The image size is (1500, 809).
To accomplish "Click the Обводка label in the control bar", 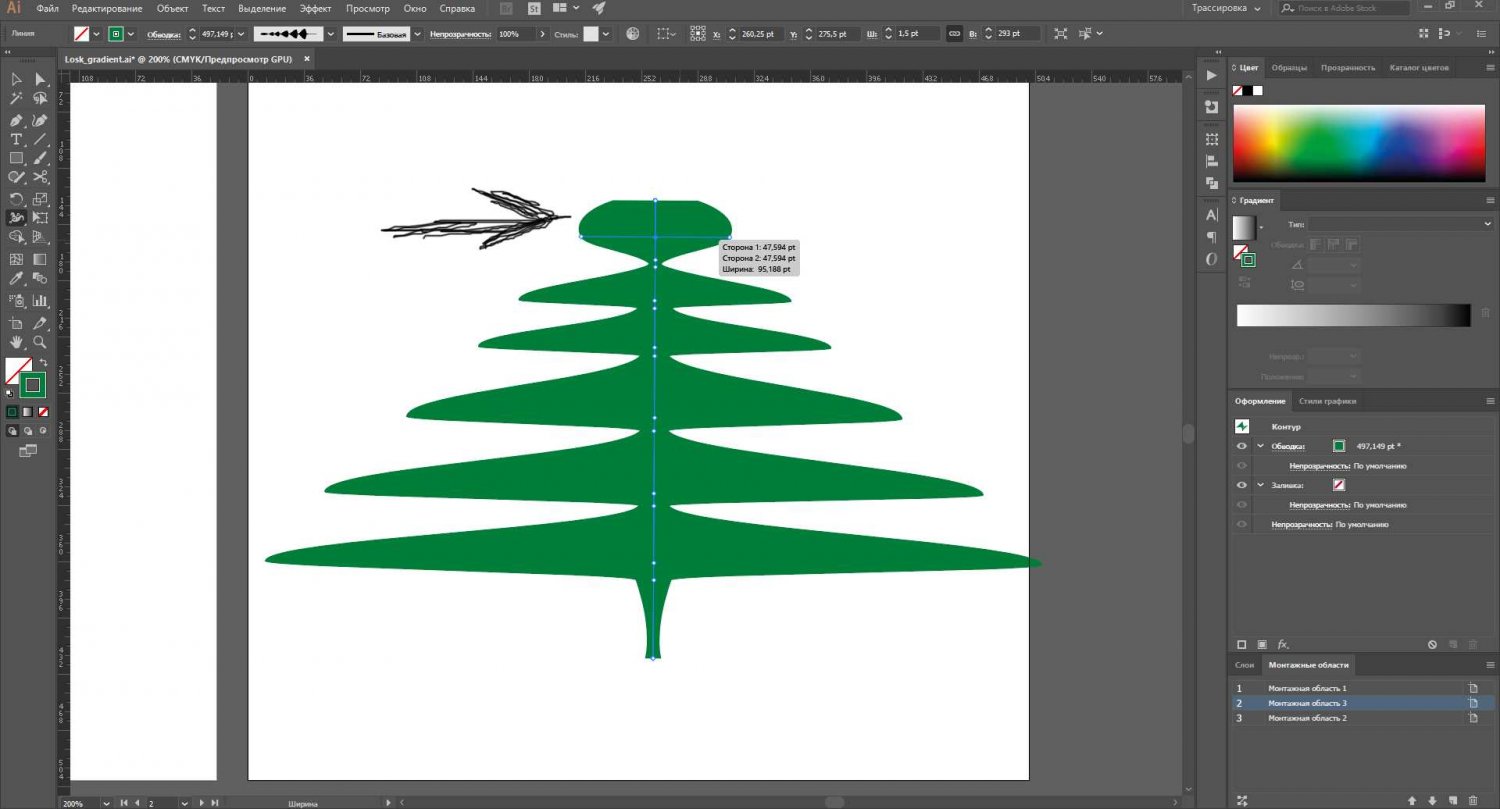I will pyautogui.click(x=166, y=34).
